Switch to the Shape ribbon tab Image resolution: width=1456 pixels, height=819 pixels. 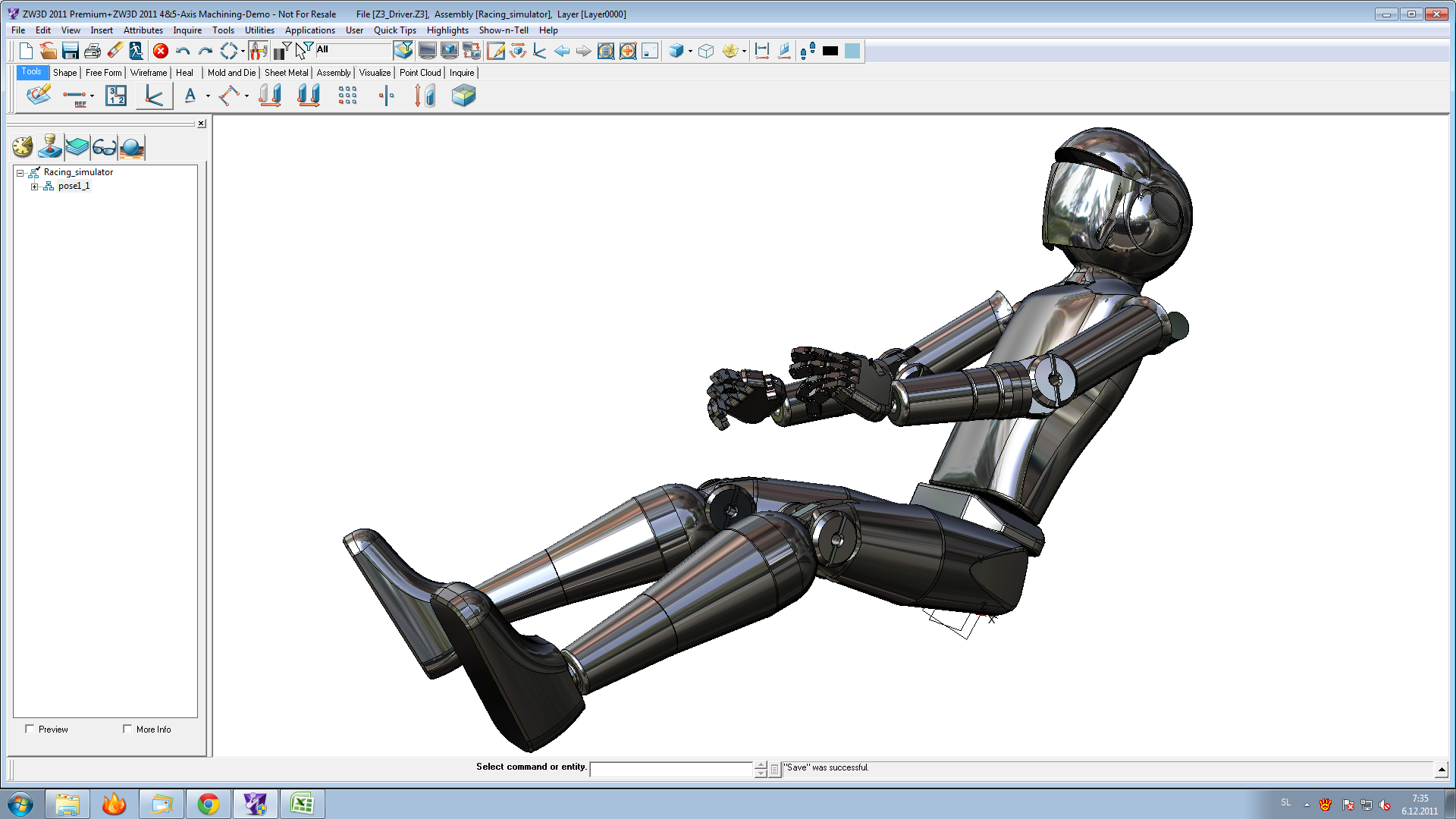pyautogui.click(x=64, y=73)
